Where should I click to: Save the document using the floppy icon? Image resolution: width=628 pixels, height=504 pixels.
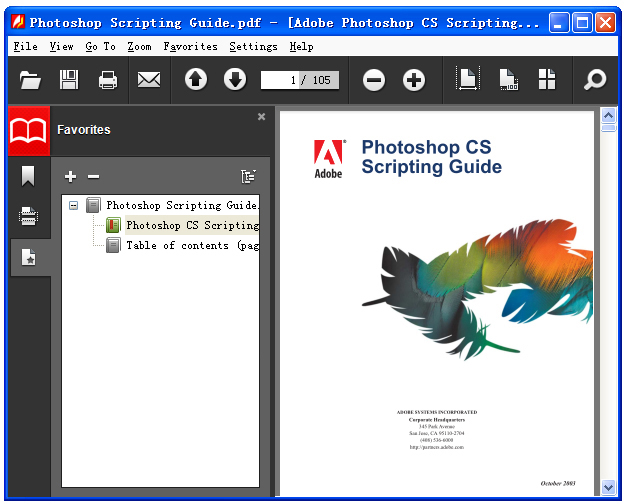(x=69, y=79)
